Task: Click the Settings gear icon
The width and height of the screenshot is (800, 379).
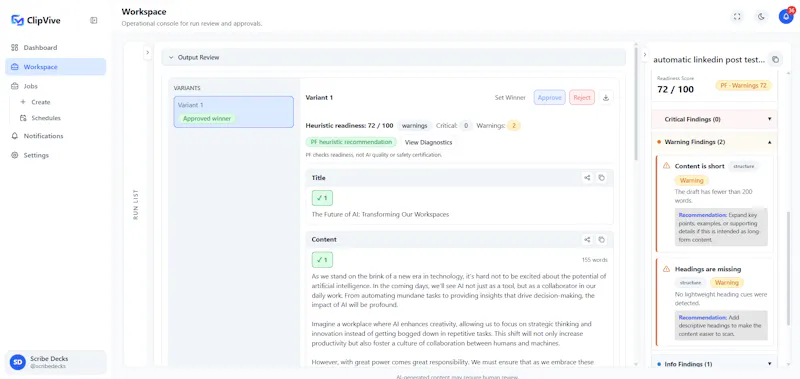Action: [x=15, y=155]
